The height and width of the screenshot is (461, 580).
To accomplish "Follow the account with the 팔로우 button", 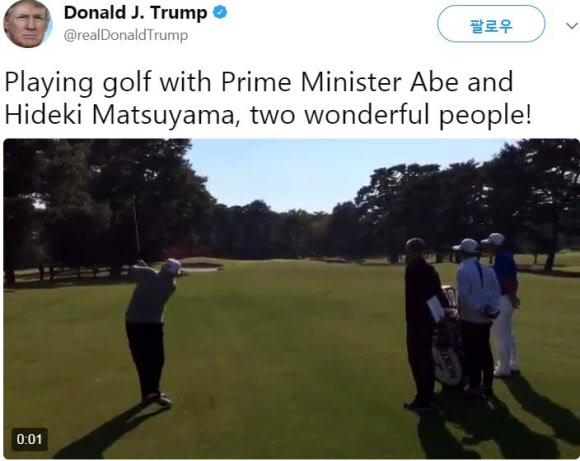I will pos(491,24).
